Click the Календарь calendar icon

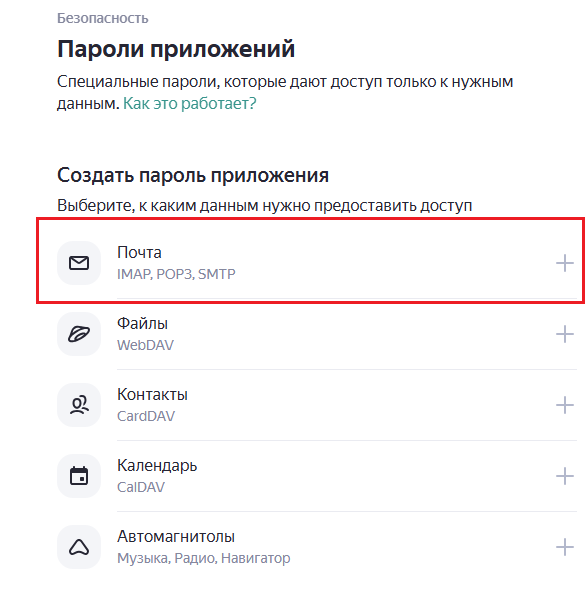(79, 476)
